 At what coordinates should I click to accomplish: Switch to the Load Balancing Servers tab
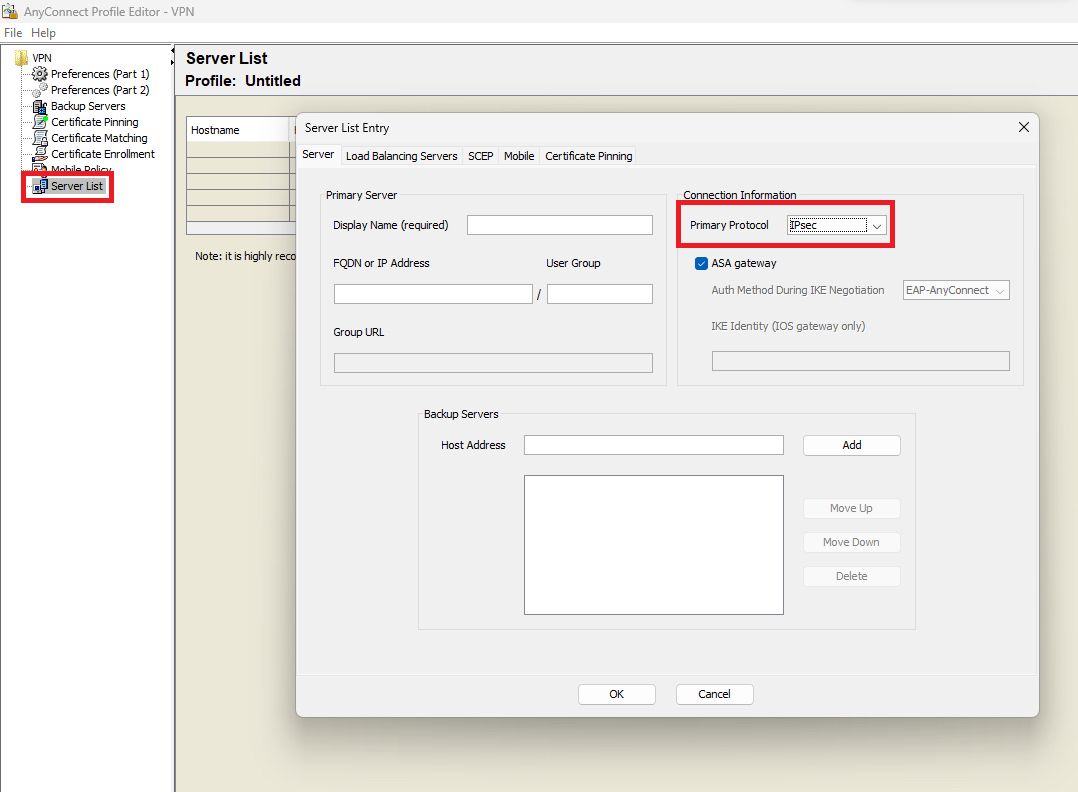coord(401,156)
